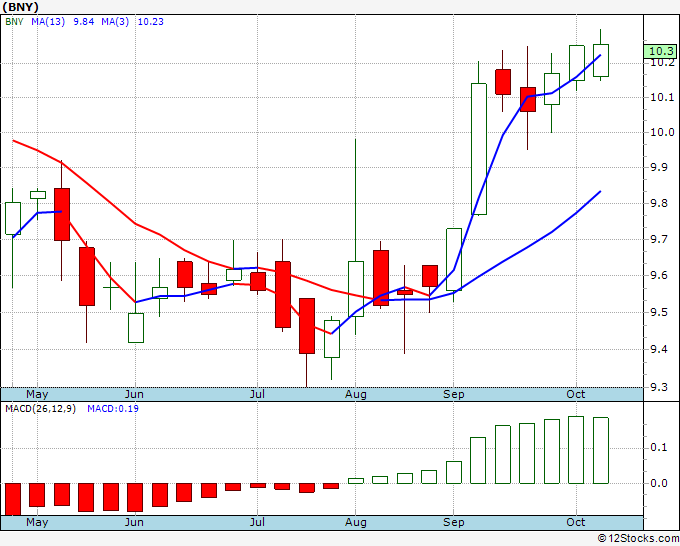Click the 9.6 price axis label

659,275
